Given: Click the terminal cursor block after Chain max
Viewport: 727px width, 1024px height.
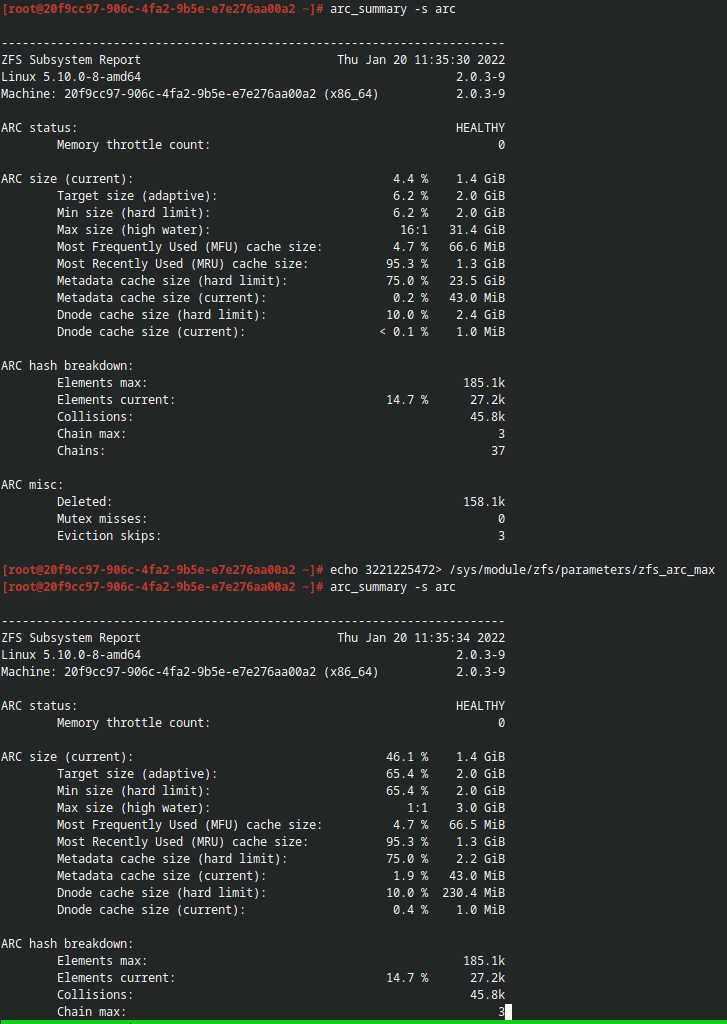Looking at the screenshot, I should [x=508, y=1012].
